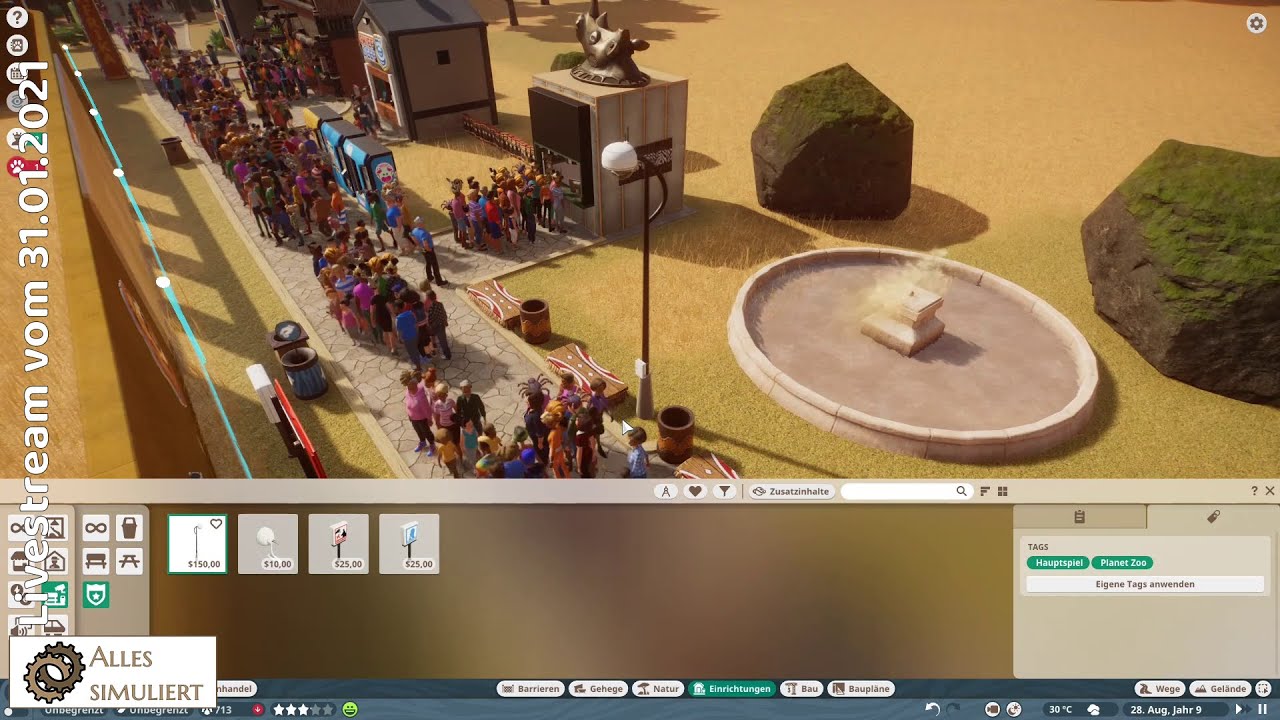
Task: Switch to the tag label tab
Action: 1213,517
